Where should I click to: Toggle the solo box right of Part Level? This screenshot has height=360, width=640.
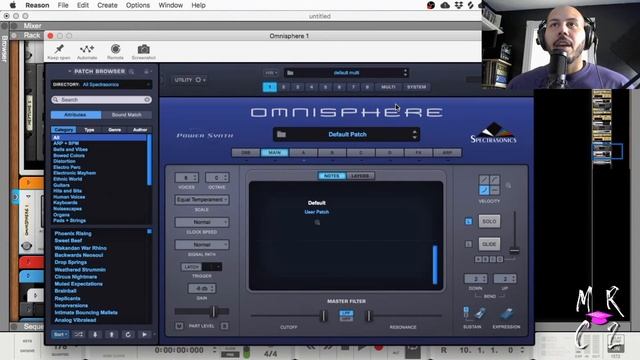224,326
